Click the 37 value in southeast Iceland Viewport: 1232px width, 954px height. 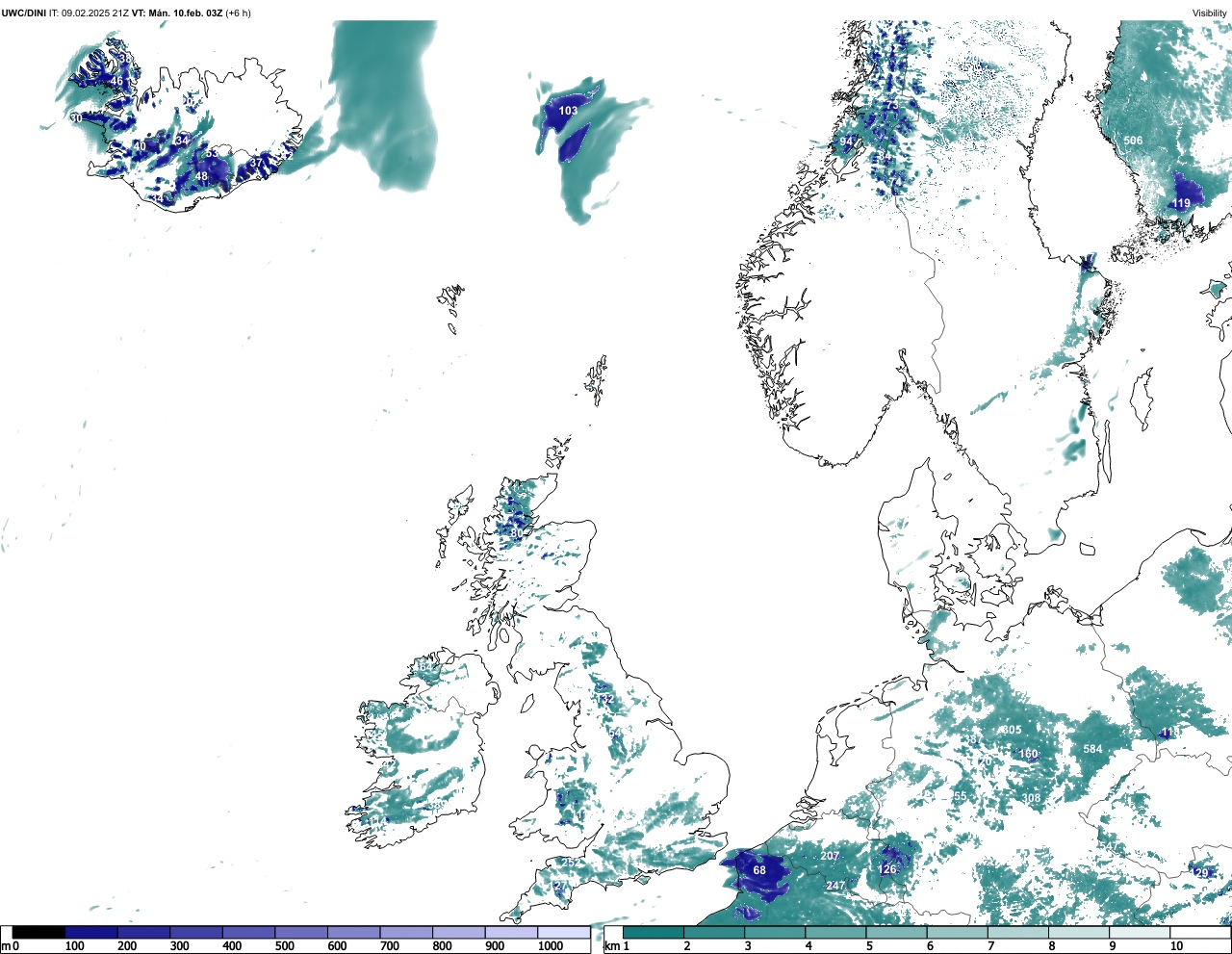pyautogui.click(x=255, y=164)
